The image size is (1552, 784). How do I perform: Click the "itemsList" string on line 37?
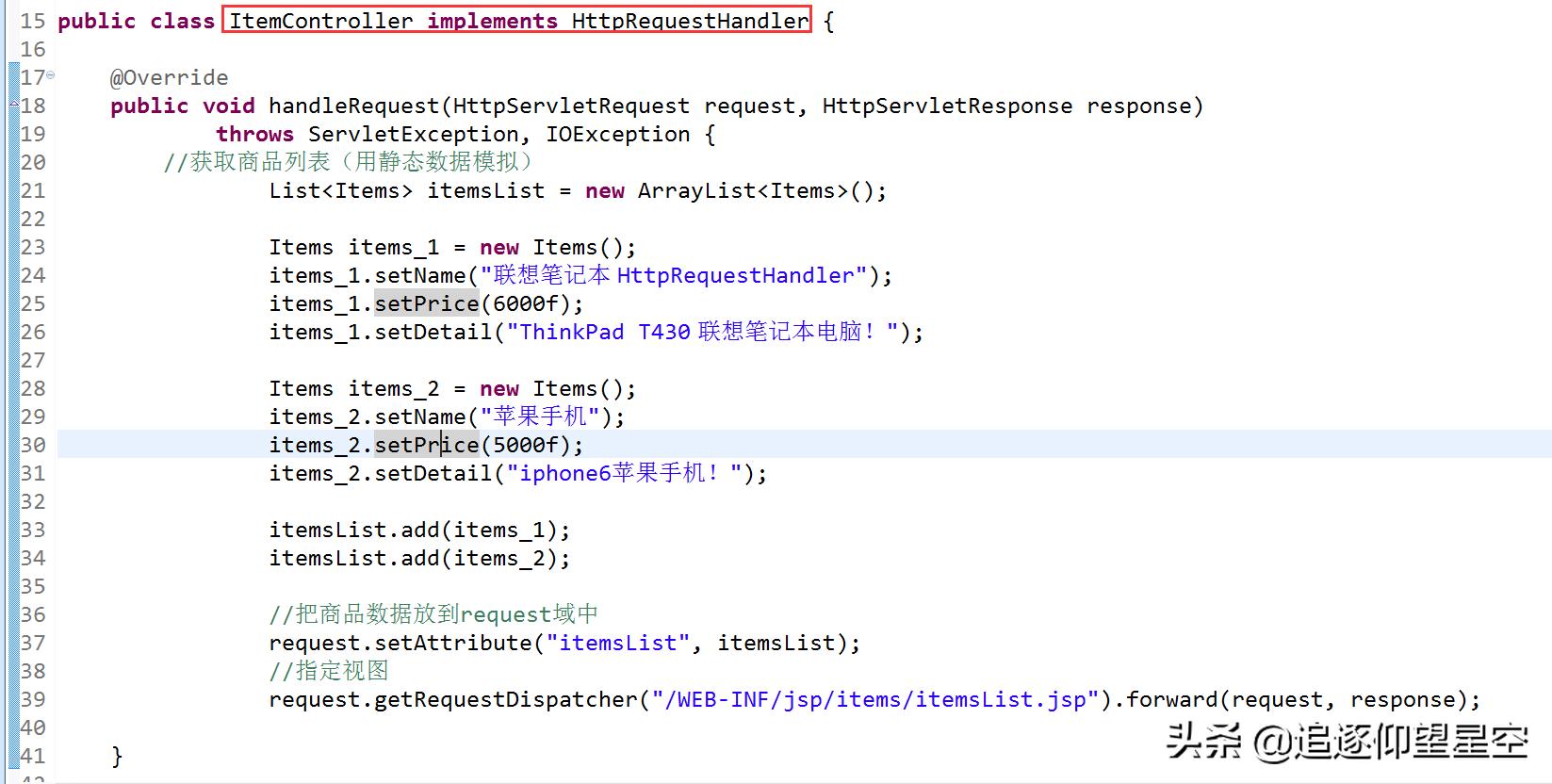[618, 643]
